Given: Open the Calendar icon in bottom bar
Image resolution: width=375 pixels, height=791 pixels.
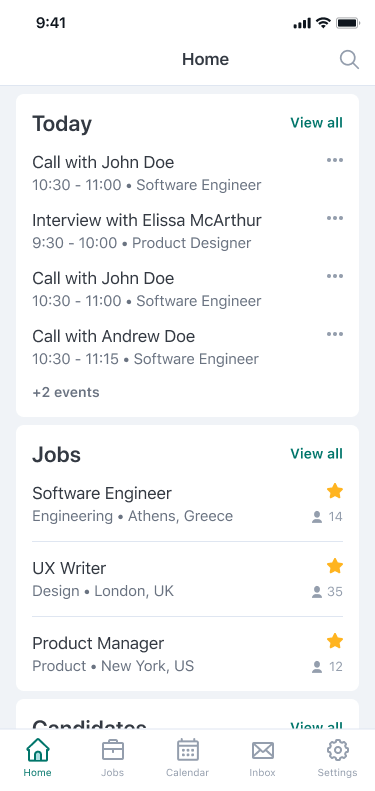Looking at the screenshot, I should click(188, 751).
